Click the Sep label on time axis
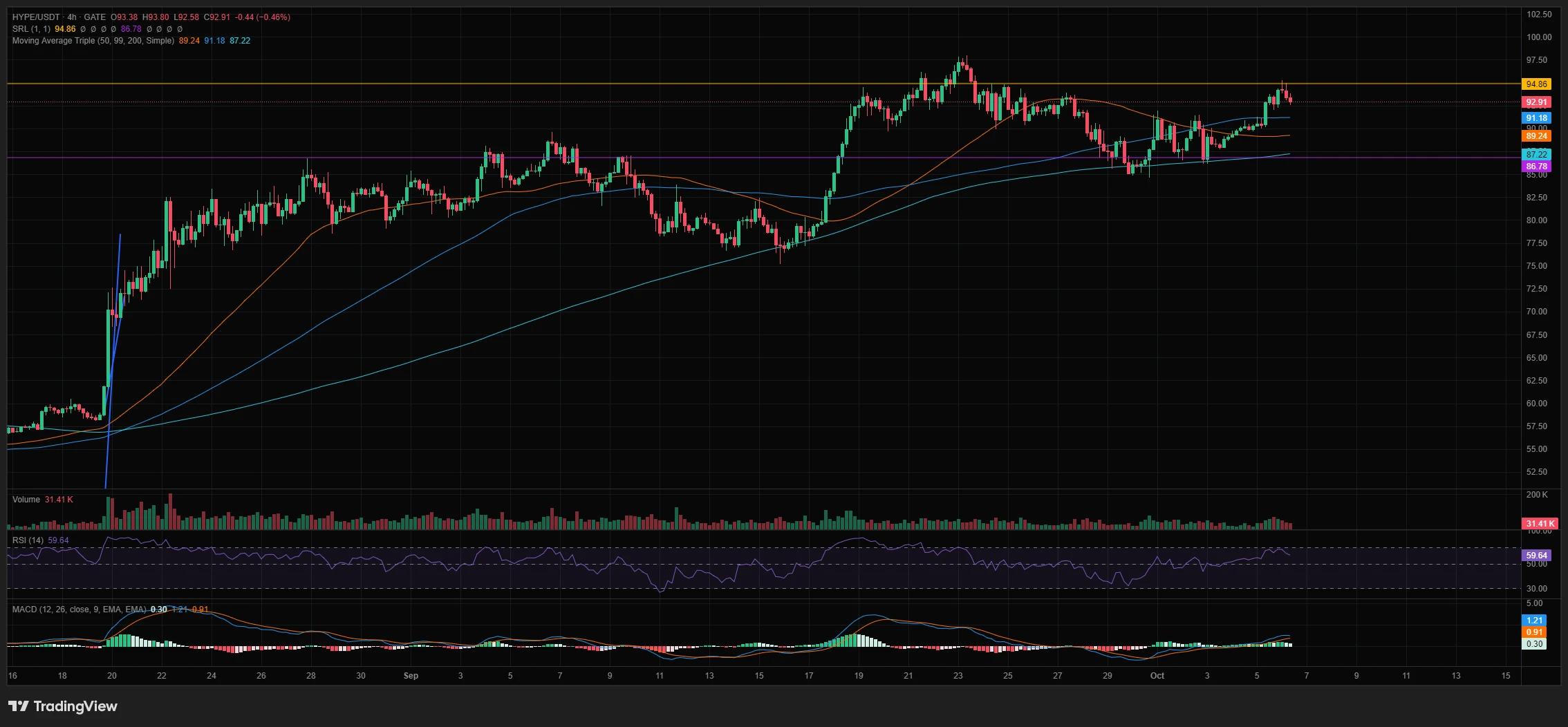 click(411, 676)
